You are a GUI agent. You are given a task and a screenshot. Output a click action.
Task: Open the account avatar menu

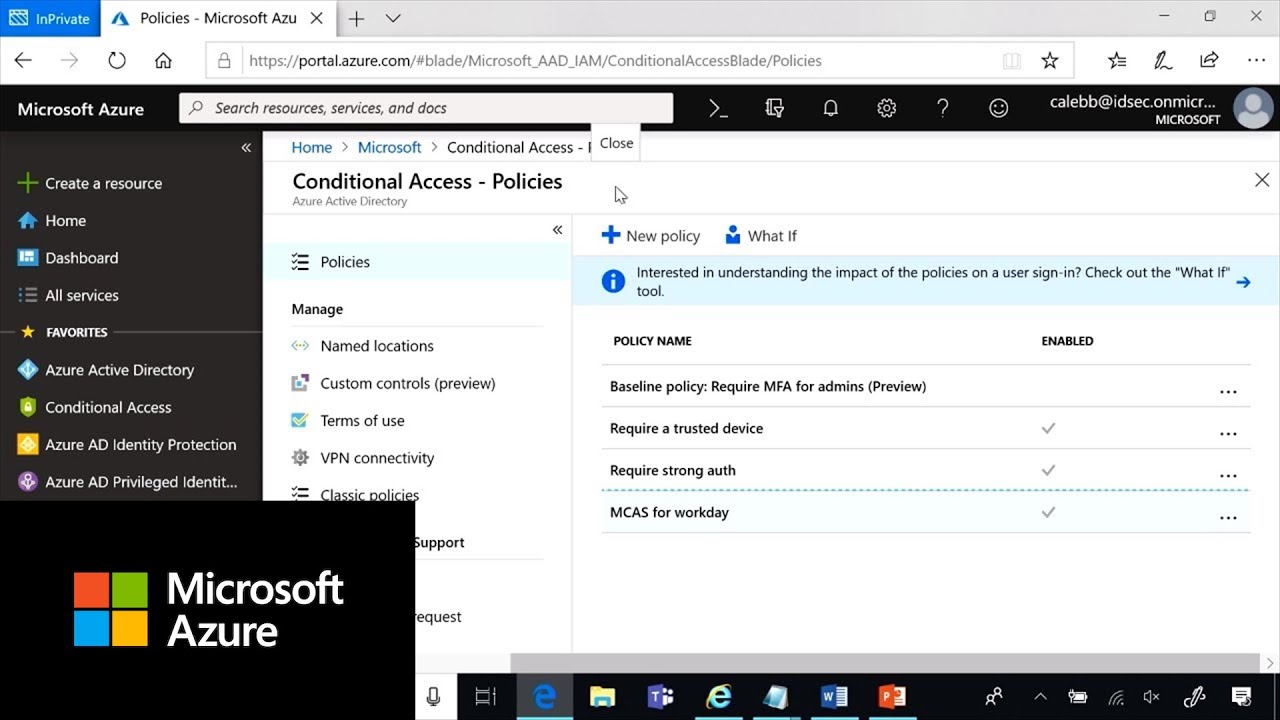point(1253,108)
